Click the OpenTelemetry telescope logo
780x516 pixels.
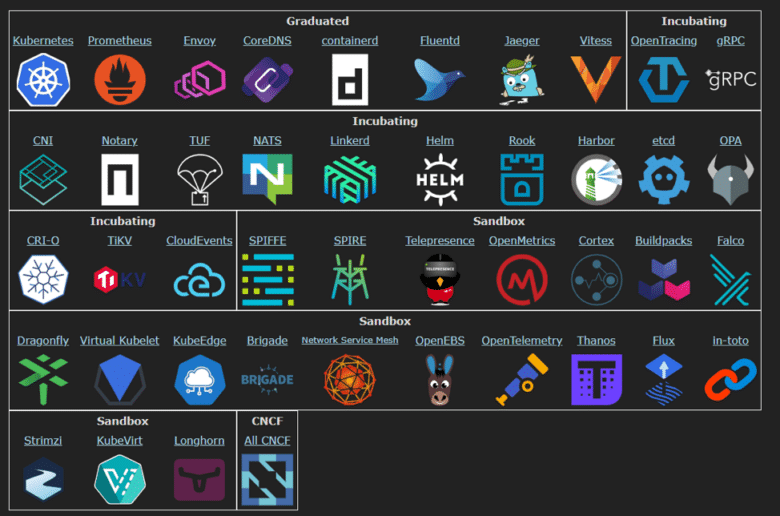[522, 380]
